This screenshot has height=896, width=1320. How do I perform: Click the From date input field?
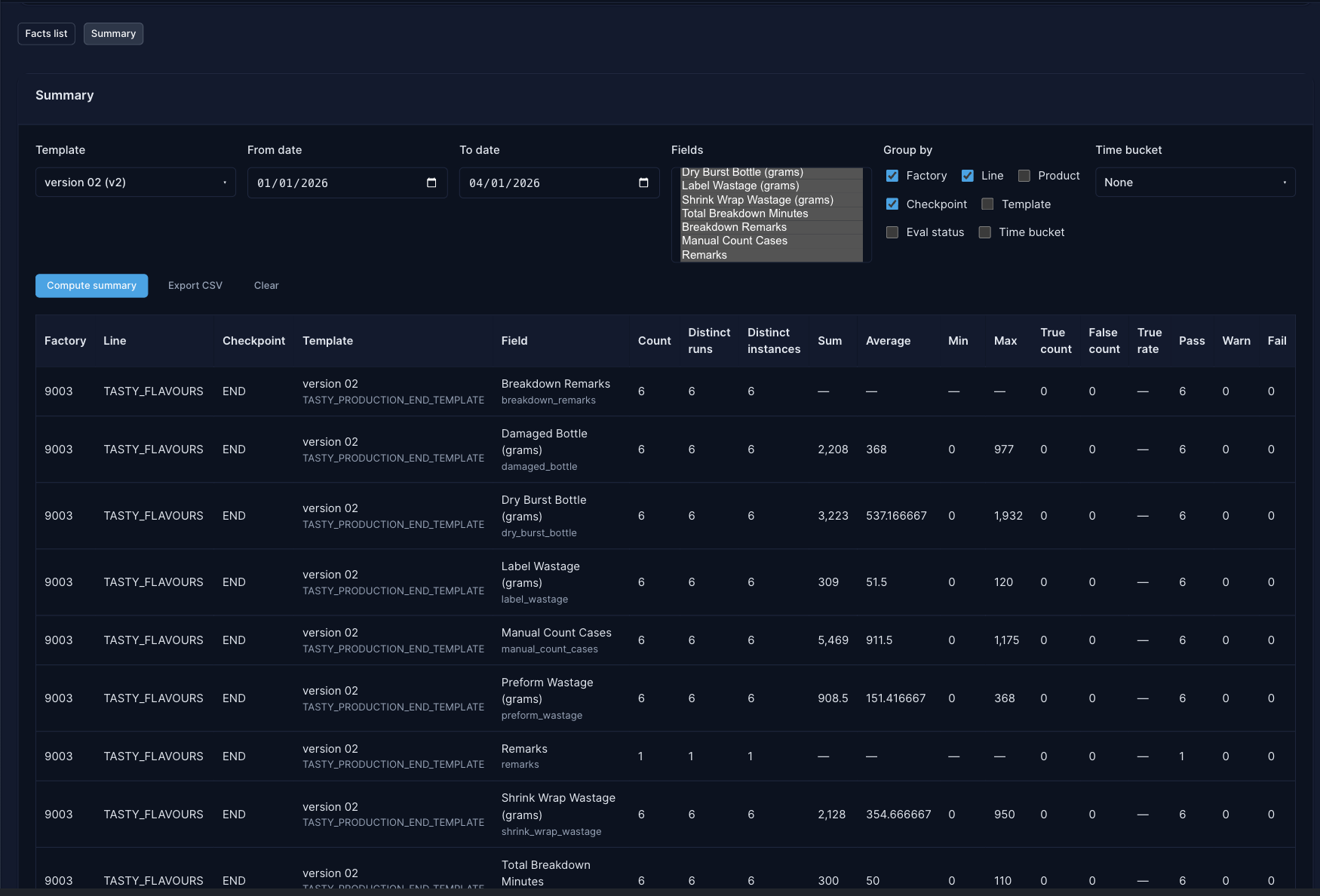(332, 183)
